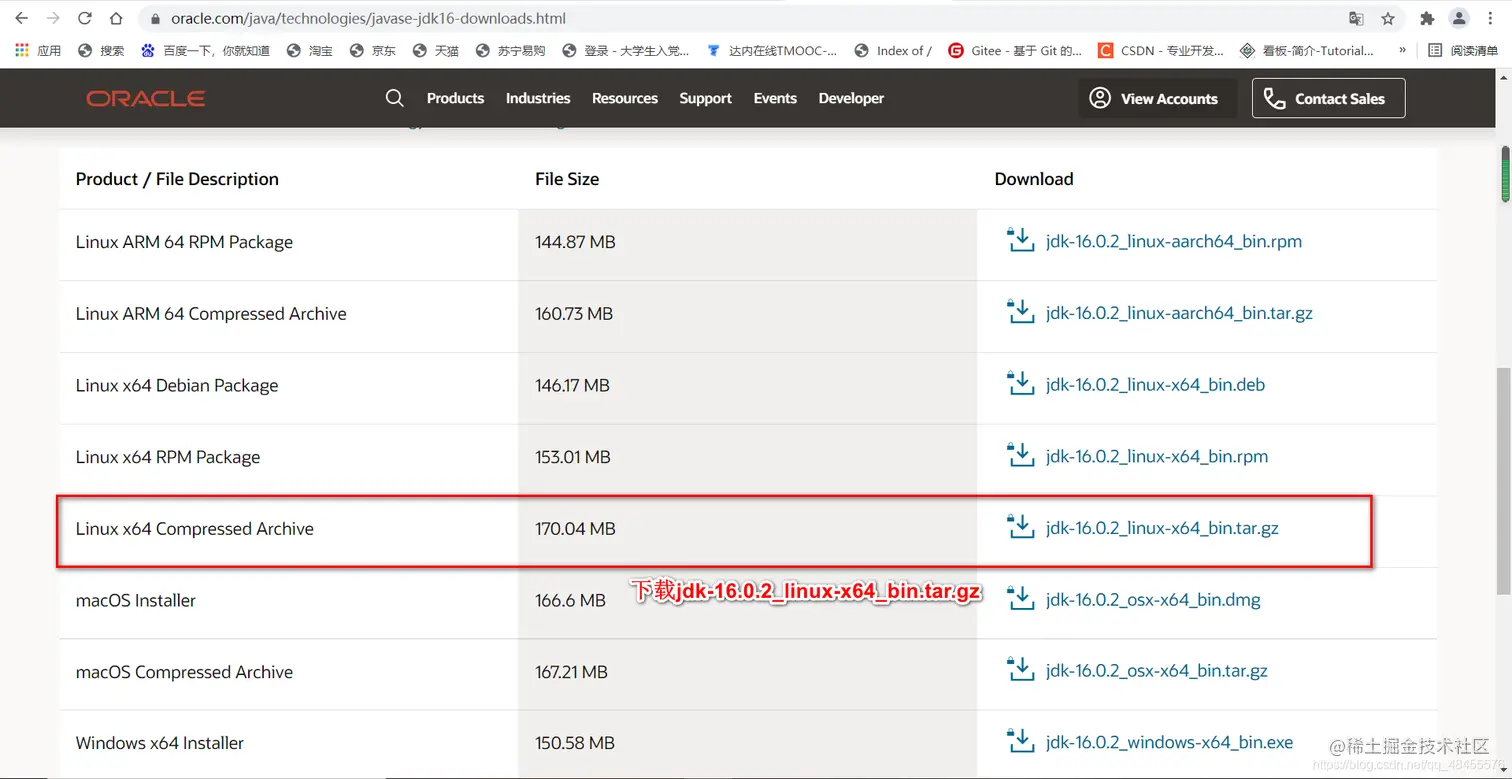
Task: Click the 'Product / File Description' header
Action: 177,179
